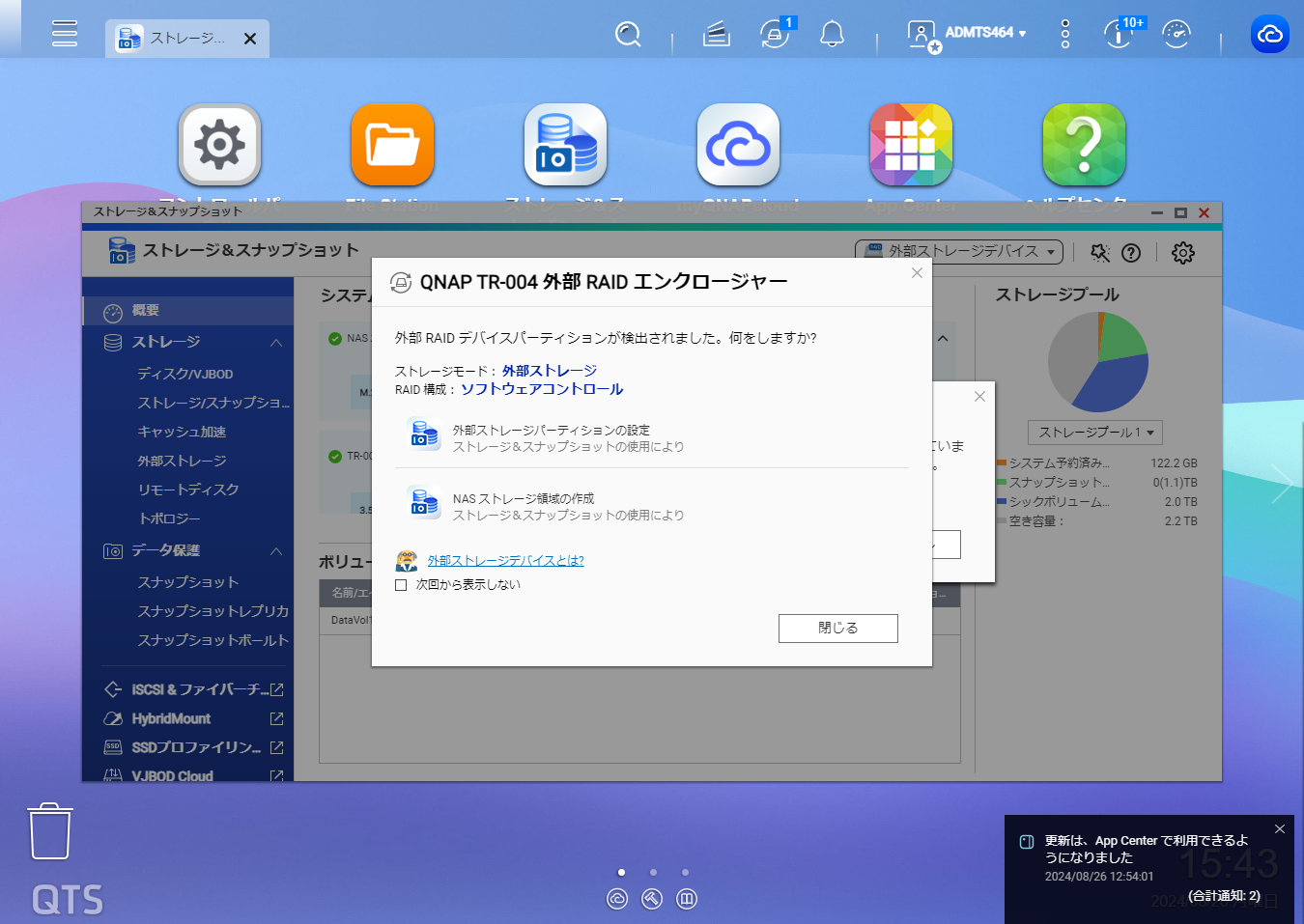Image resolution: width=1304 pixels, height=924 pixels.
Task: Open external devices icon with badge 1
Action: tap(775, 35)
